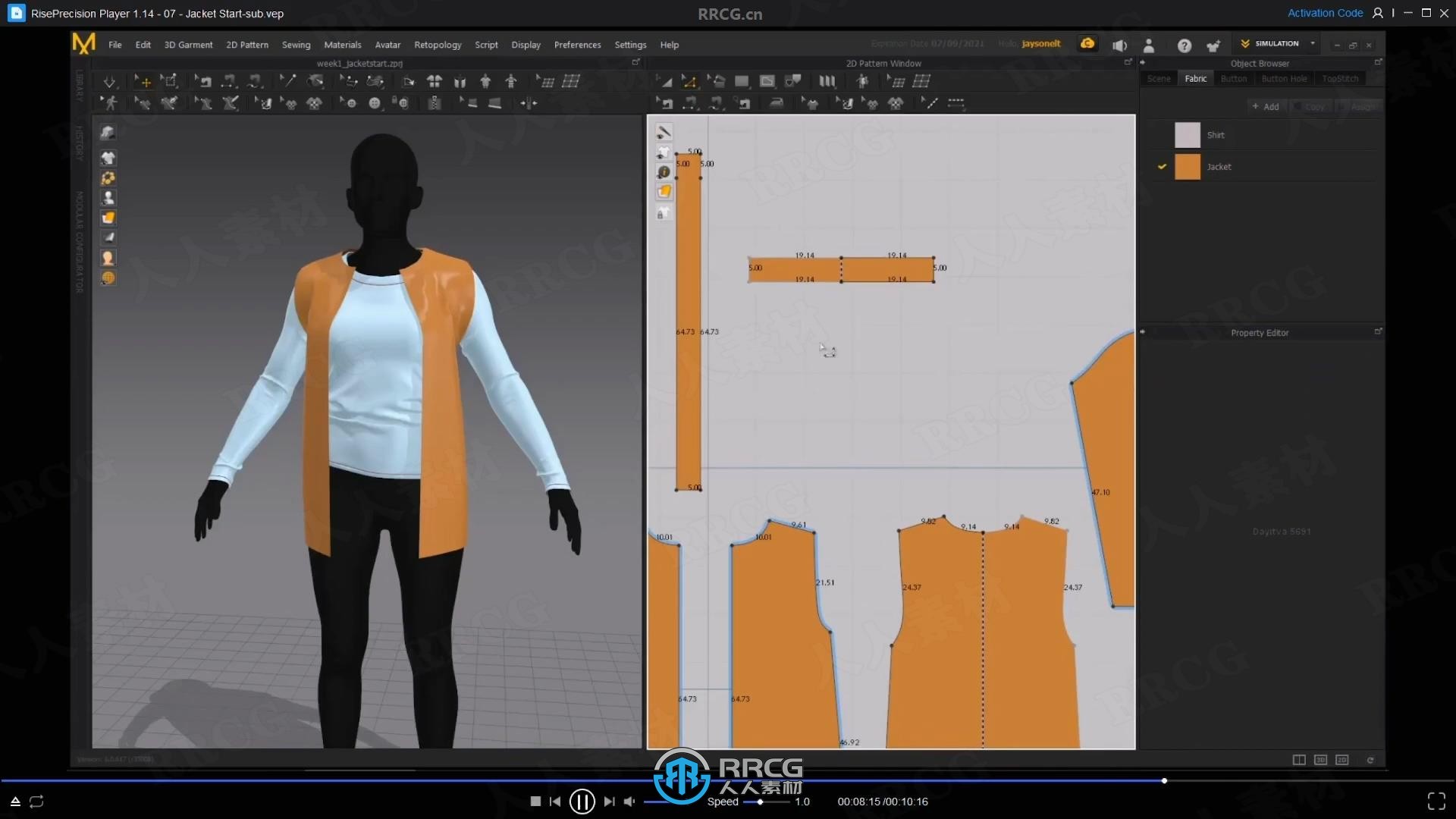1456x819 pixels.
Task: Undock the Object Browser panel
Action: point(1378,62)
